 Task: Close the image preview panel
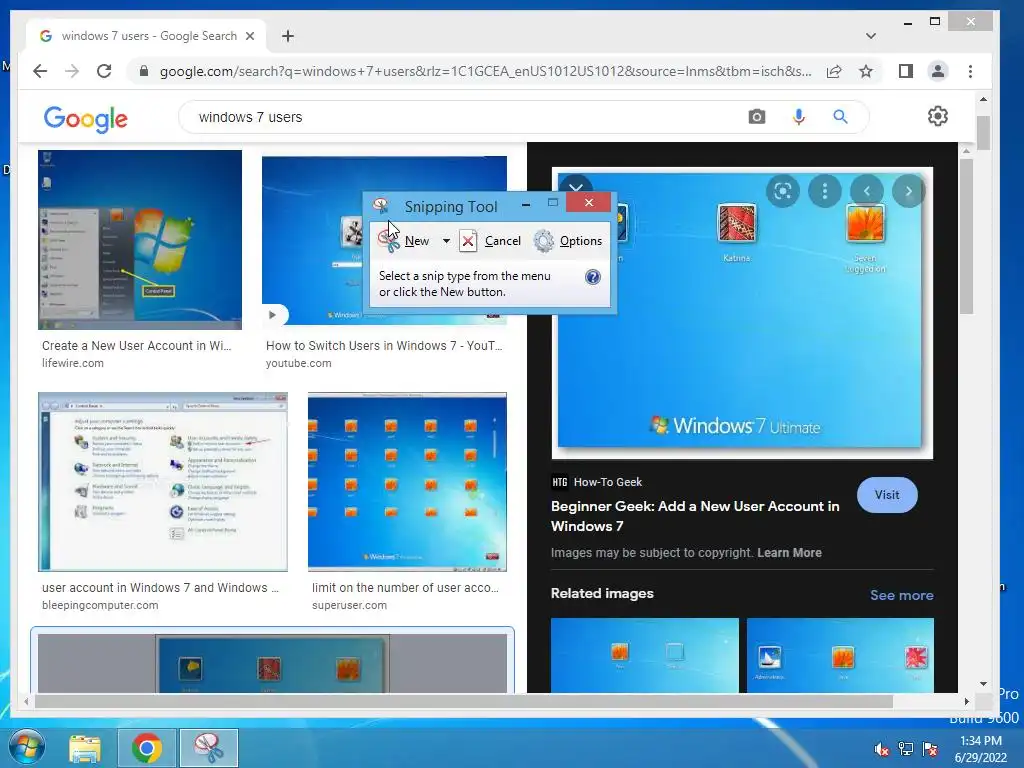575,186
